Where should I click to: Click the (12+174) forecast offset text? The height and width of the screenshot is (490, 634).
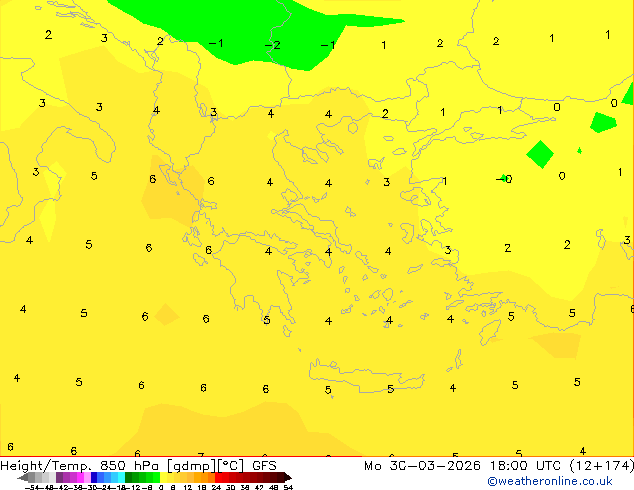[601, 466]
